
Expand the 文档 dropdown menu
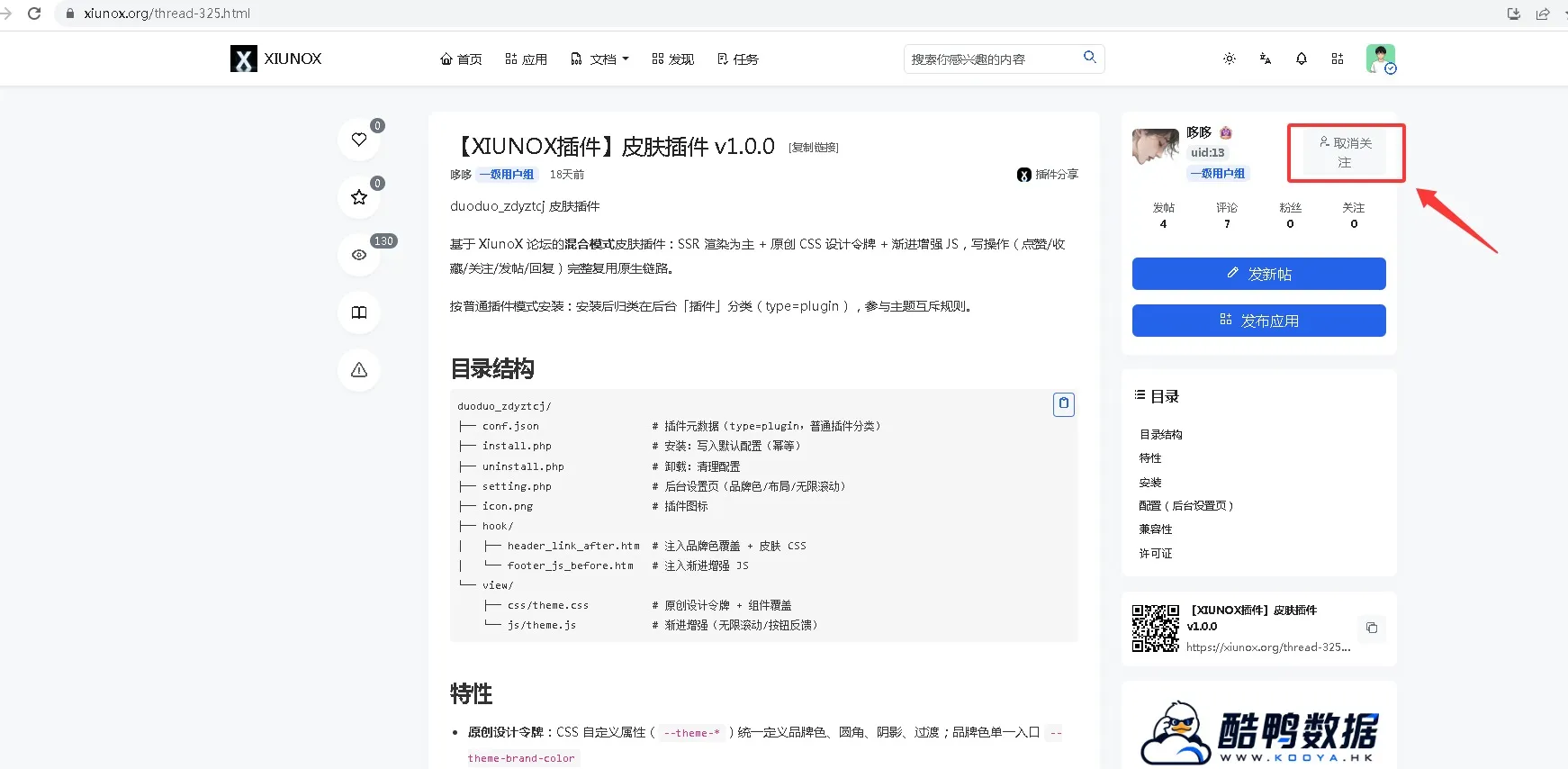click(599, 59)
